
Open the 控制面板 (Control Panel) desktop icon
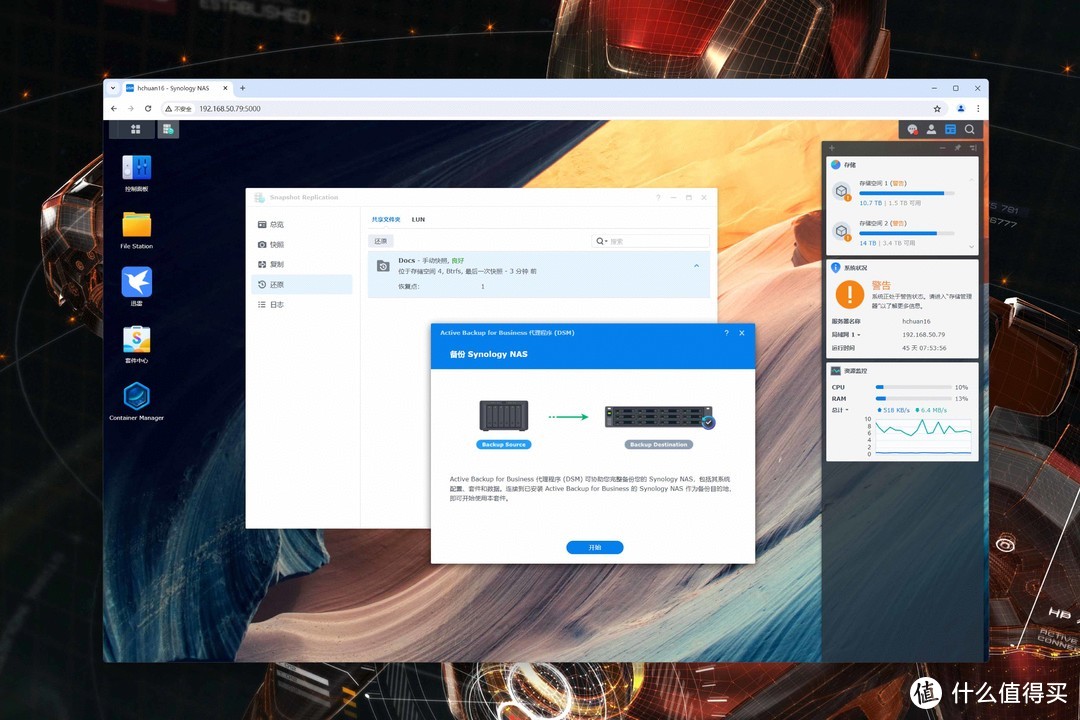coord(136,168)
